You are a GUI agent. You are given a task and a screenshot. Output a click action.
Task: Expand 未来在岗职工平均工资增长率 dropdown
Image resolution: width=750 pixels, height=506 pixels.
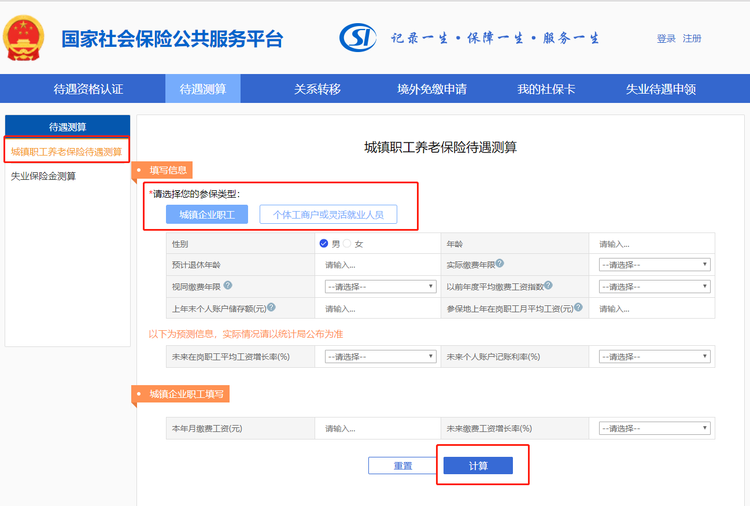pos(379,357)
